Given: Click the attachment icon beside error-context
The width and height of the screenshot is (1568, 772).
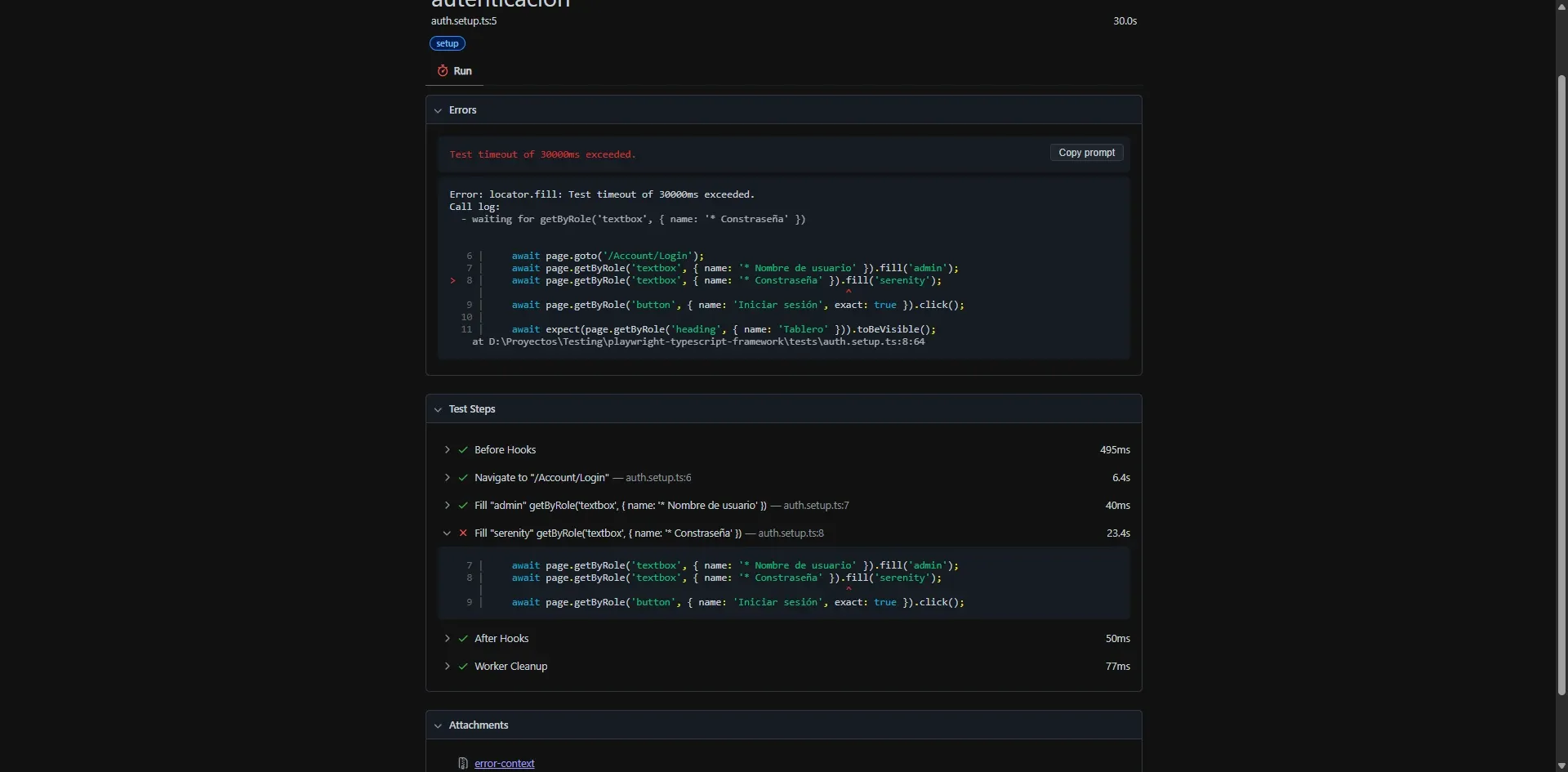Looking at the screenshot, I should point(462,763).
